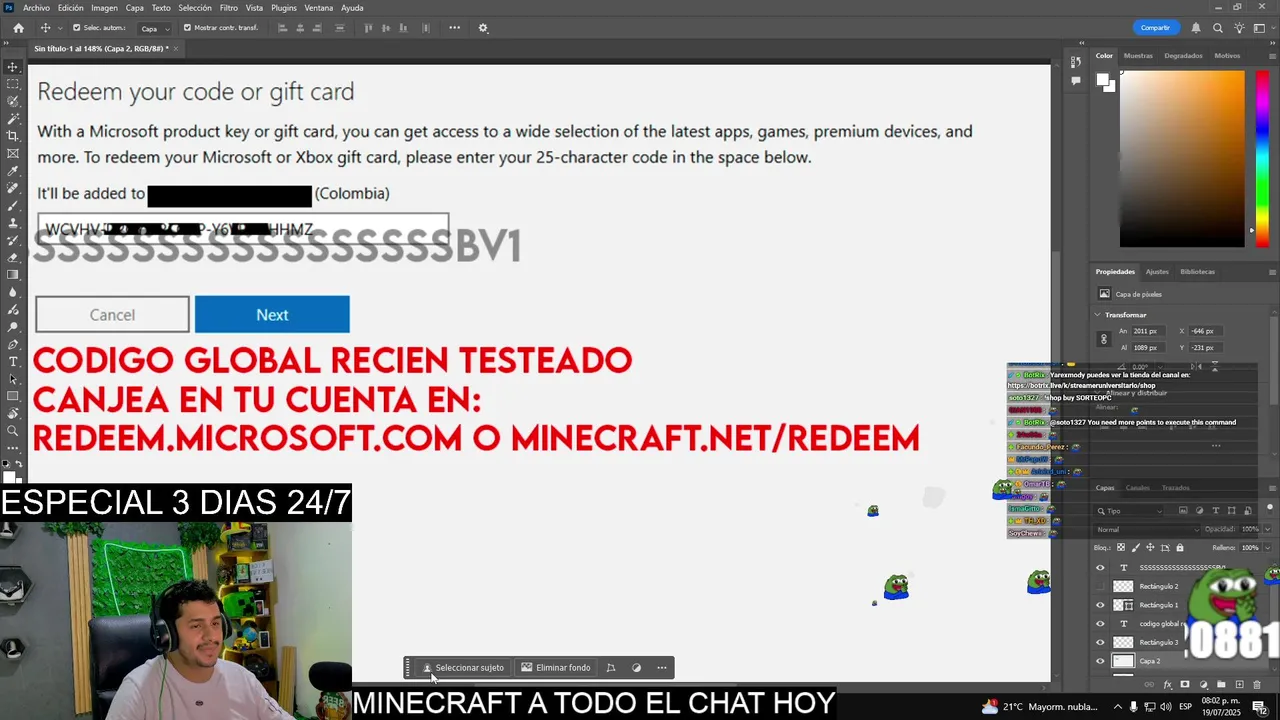
Task: Open the Archivo menu
Action: click(36, 8)
